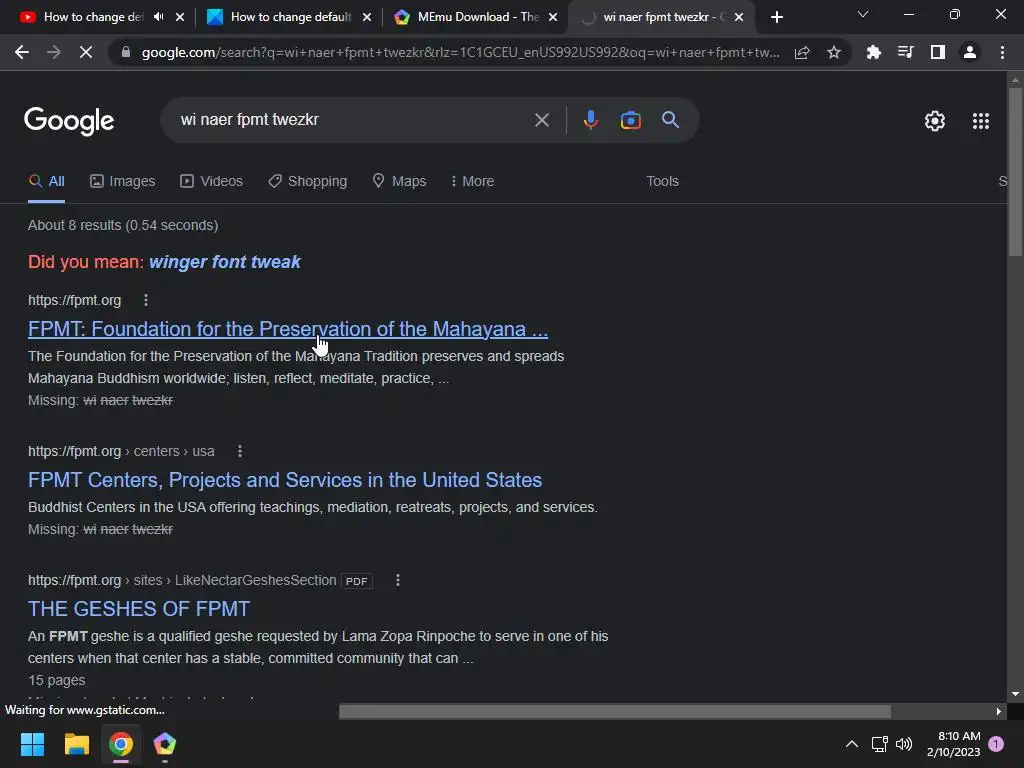Click the horizontal scrollbar thumb

pos(615,711)
